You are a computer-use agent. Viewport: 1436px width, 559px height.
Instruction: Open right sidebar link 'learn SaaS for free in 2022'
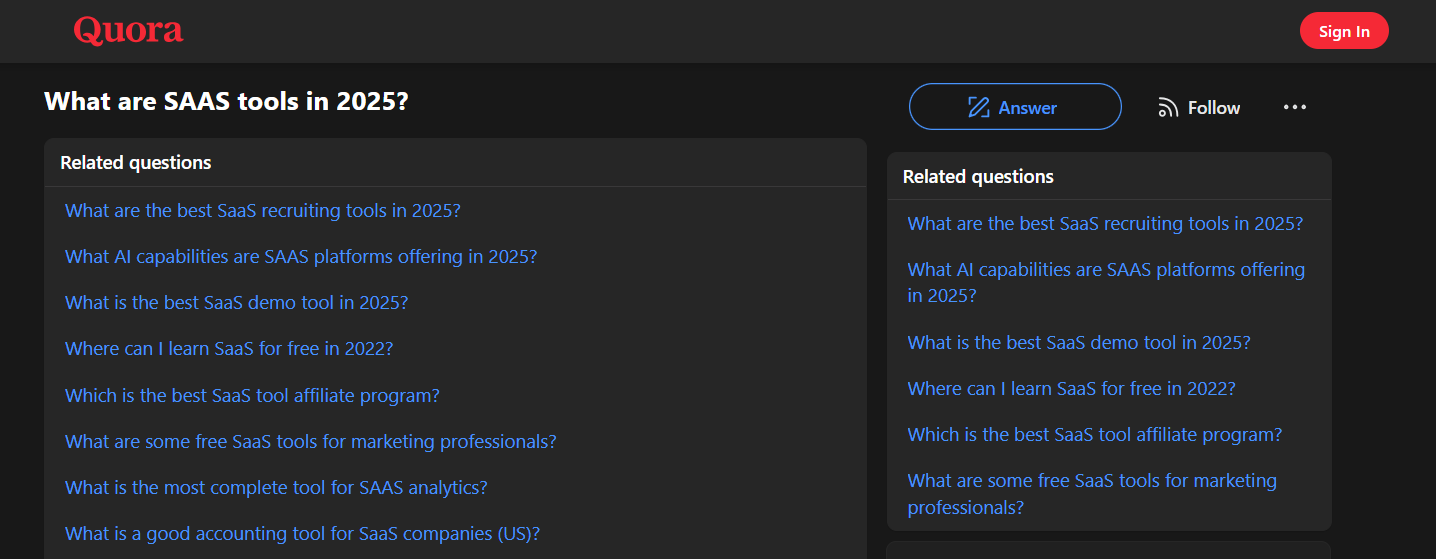(1071, 388)
